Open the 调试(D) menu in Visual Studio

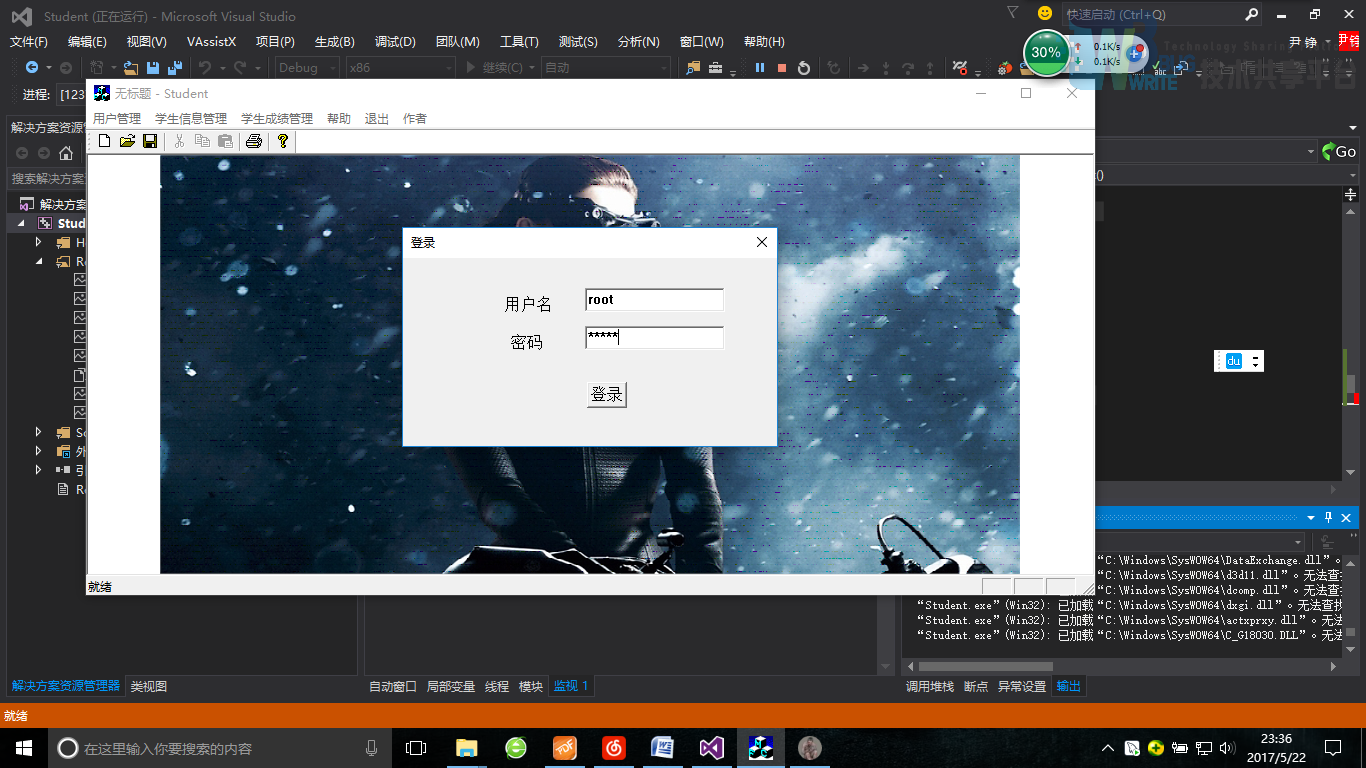(395, 42)
